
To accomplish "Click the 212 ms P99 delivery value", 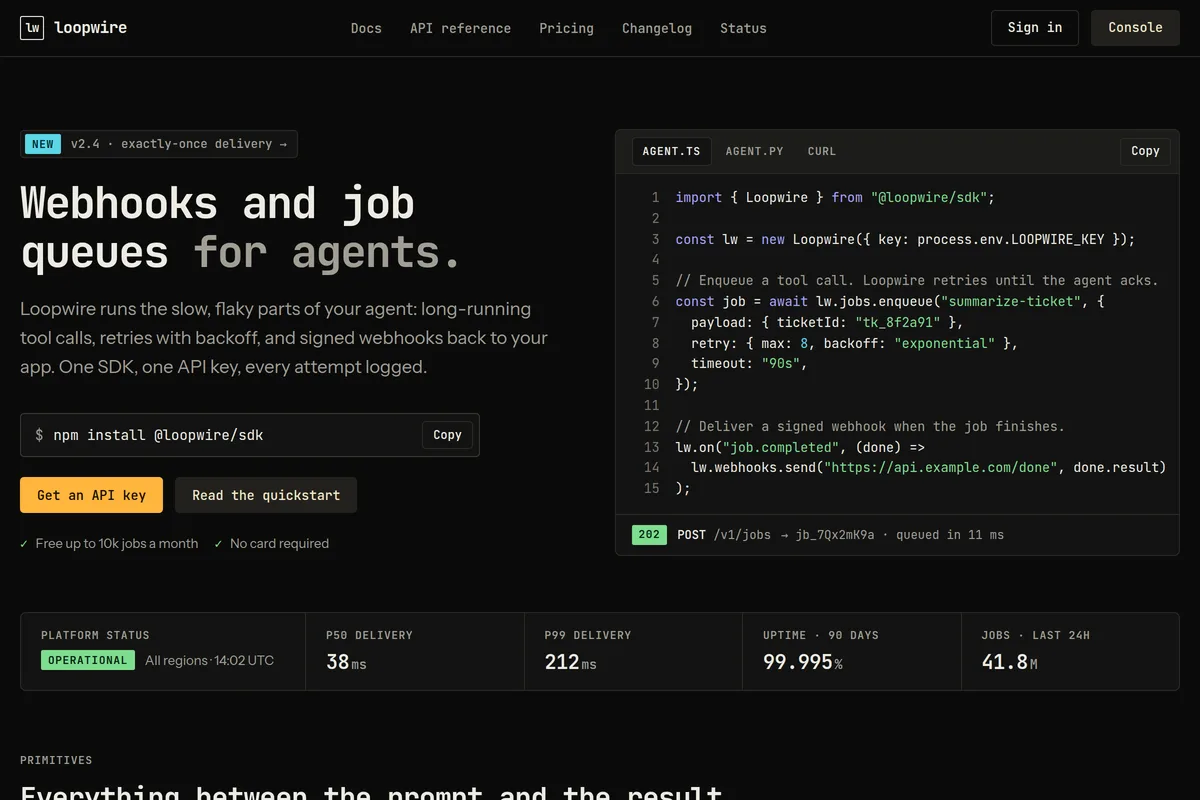I will [570, 662].
